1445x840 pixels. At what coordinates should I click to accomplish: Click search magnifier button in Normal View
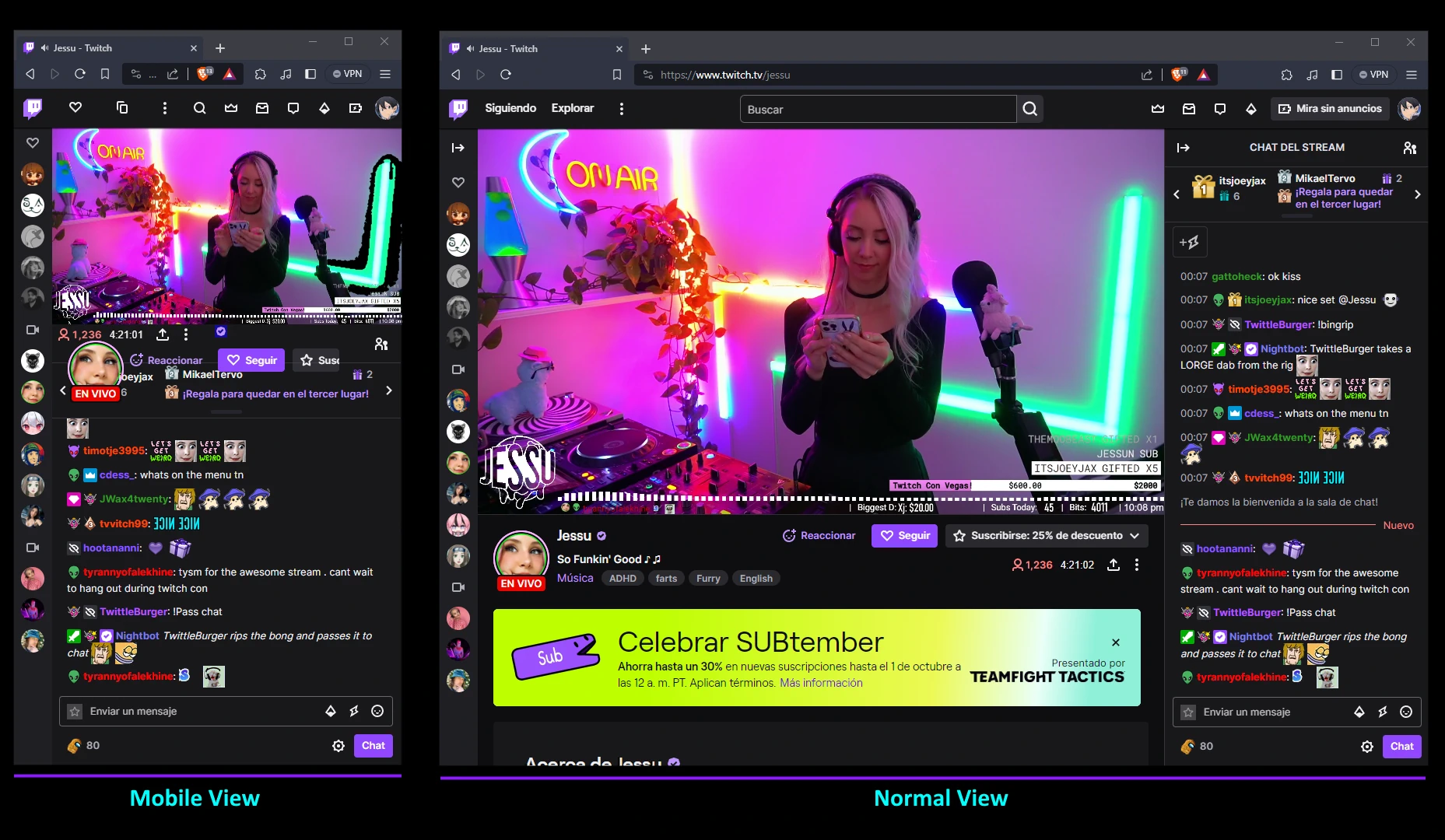[1030, 109]
